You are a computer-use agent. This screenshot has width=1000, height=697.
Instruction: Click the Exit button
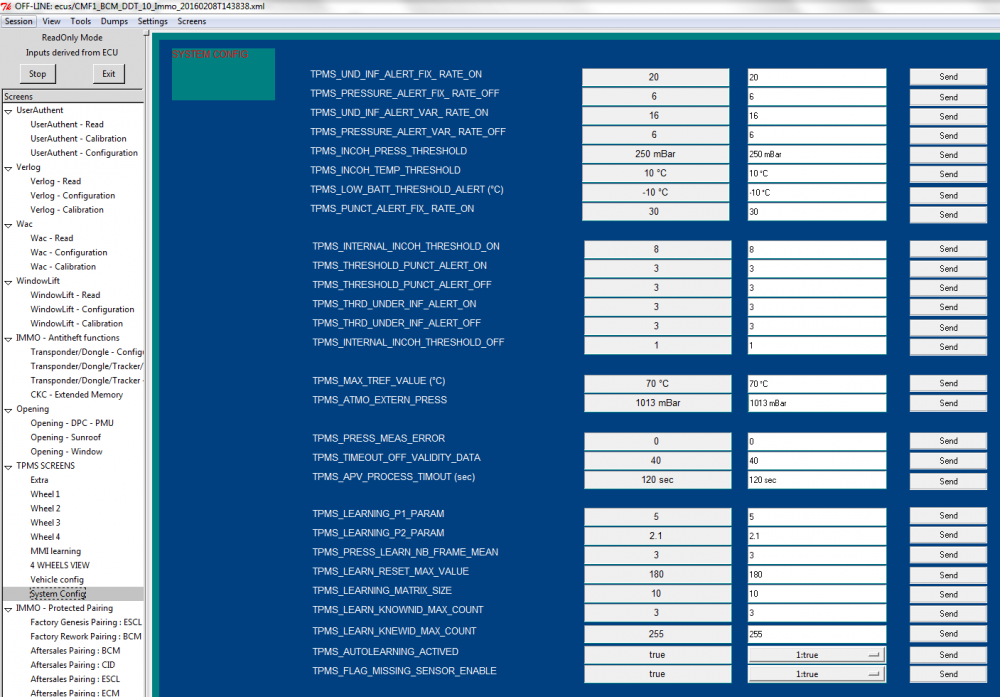click(109, 74)
